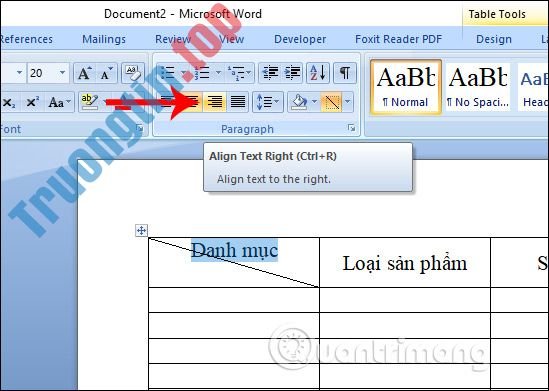This screenshot has width=549, height=391.
Task: Show paragraph marks with the pilcrow button
Action: click(x=345, y=73)
